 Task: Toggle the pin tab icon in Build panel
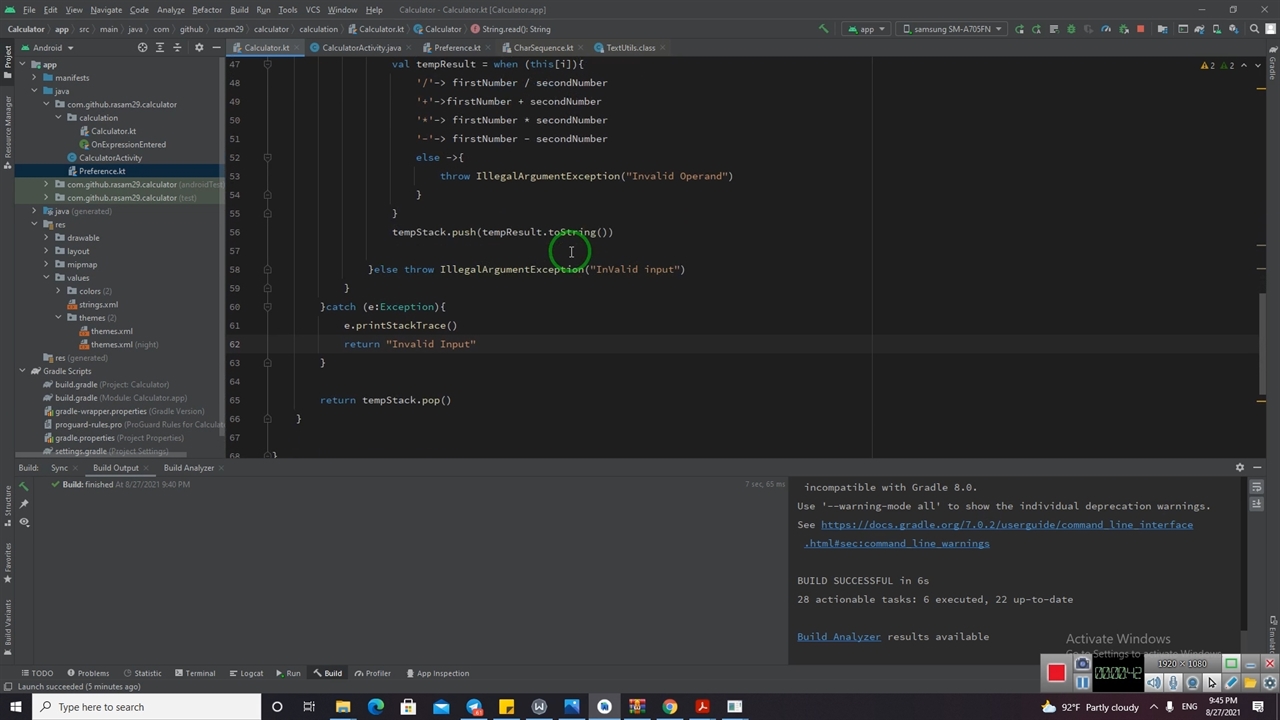click(x=24, y=504)
